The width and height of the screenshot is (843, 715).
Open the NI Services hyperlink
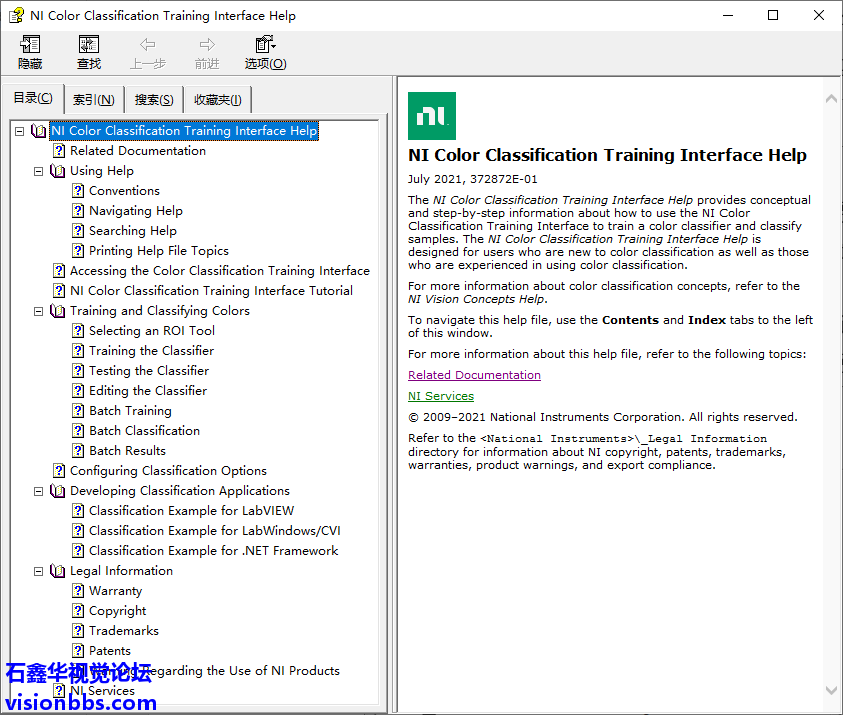pos(440,396)
